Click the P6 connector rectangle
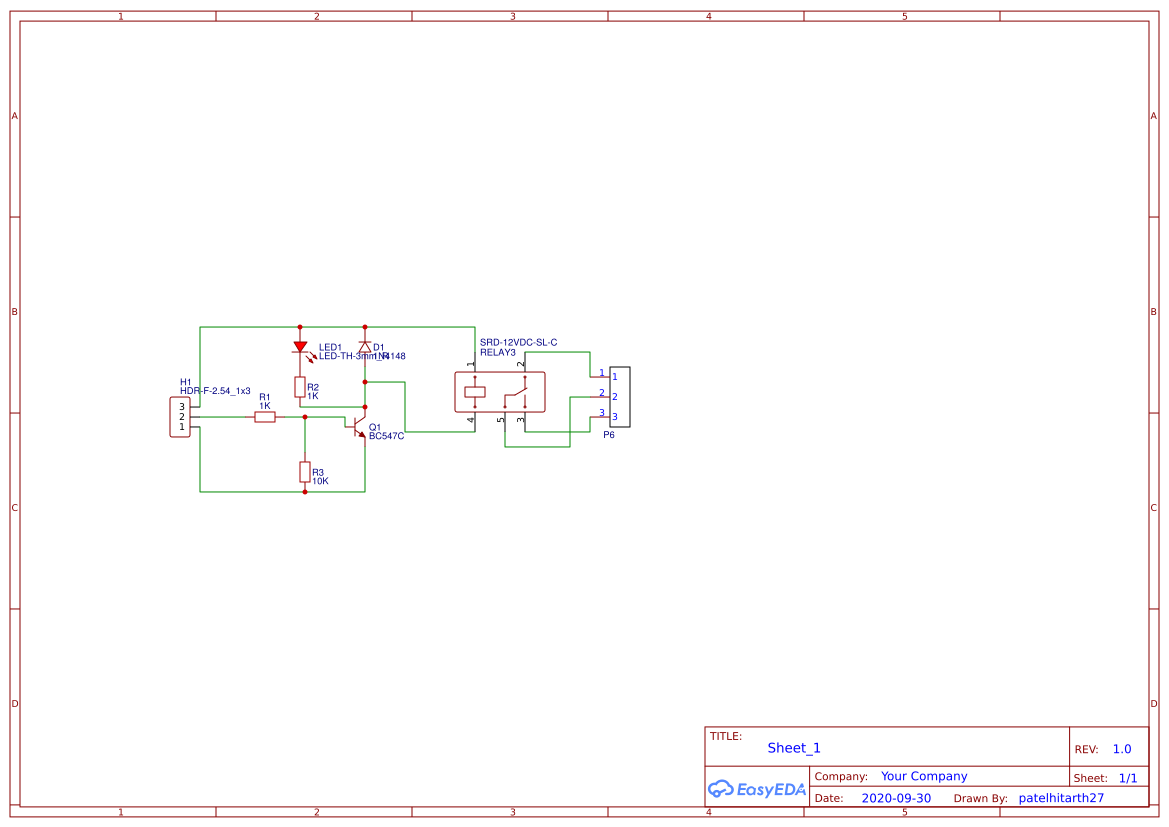 [x=620, y=396]
